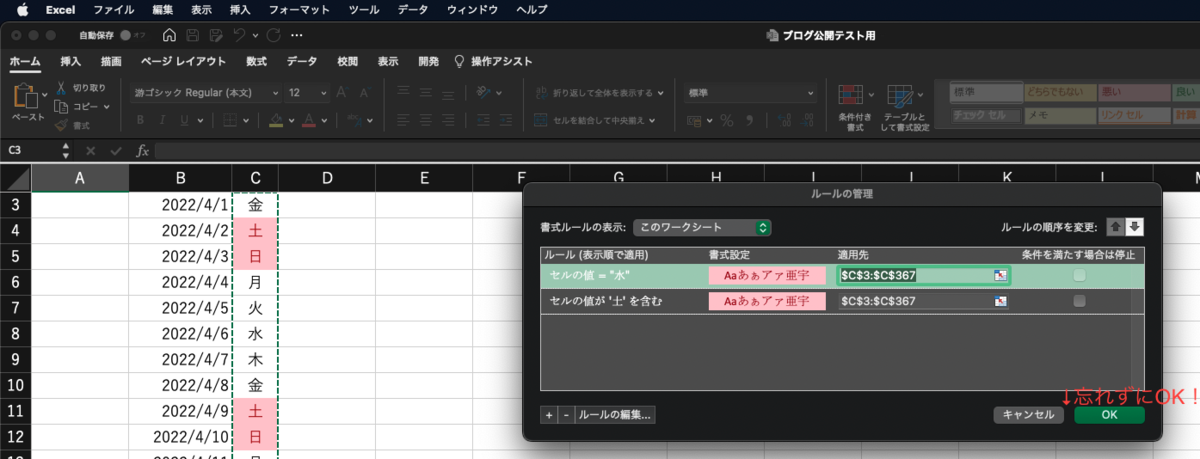
Task: Click the Format Painter (書式) brush icon
Action: (x=62, y=126)
